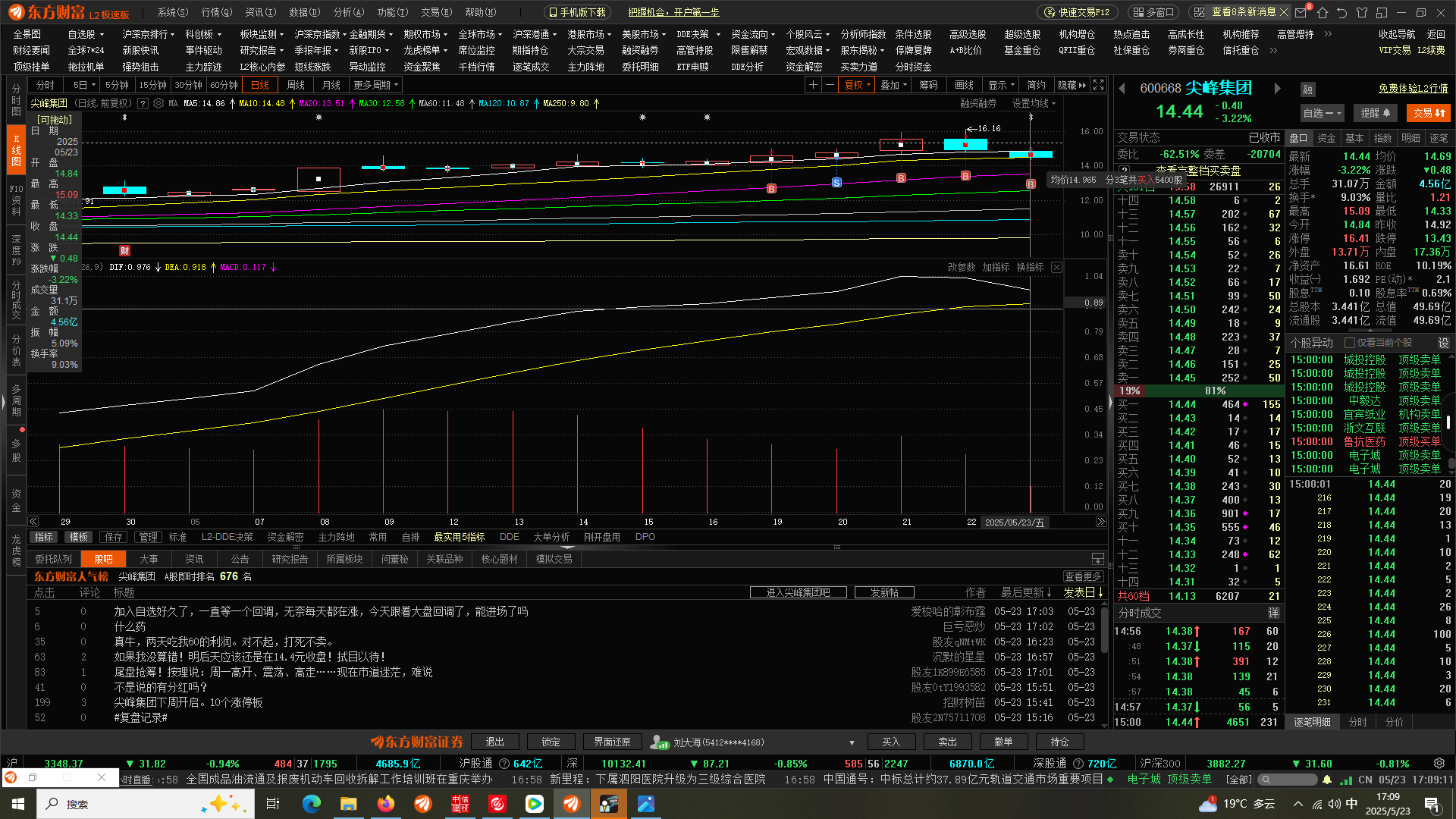Click notification bell in bottom status bar
The height and width of the screenshot is (819, 1456).
(1327, 780)
